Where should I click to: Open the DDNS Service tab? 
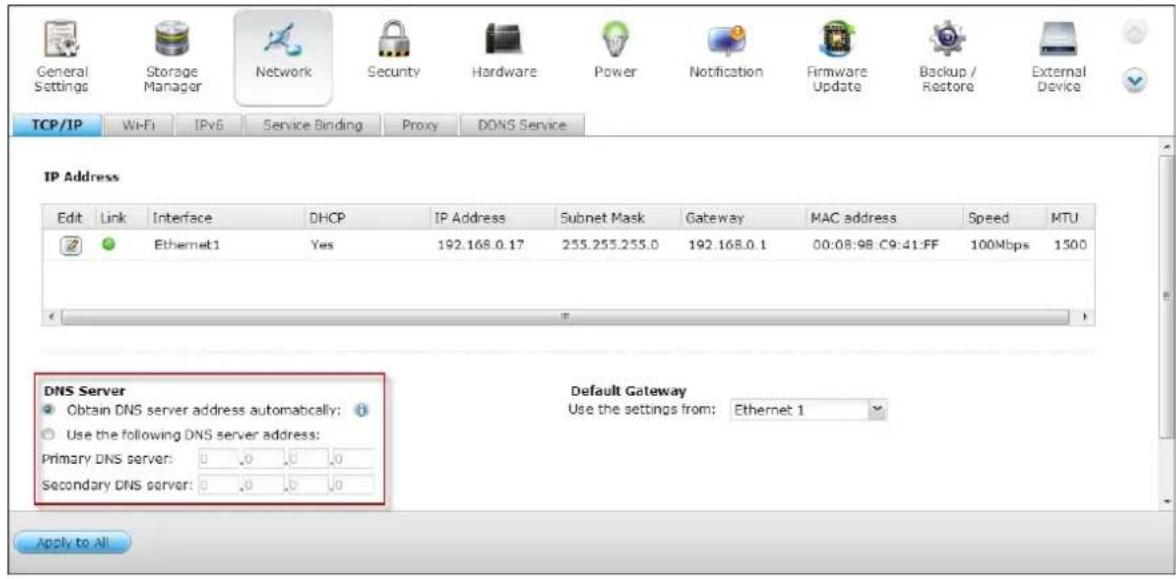[x=521, y=125]
